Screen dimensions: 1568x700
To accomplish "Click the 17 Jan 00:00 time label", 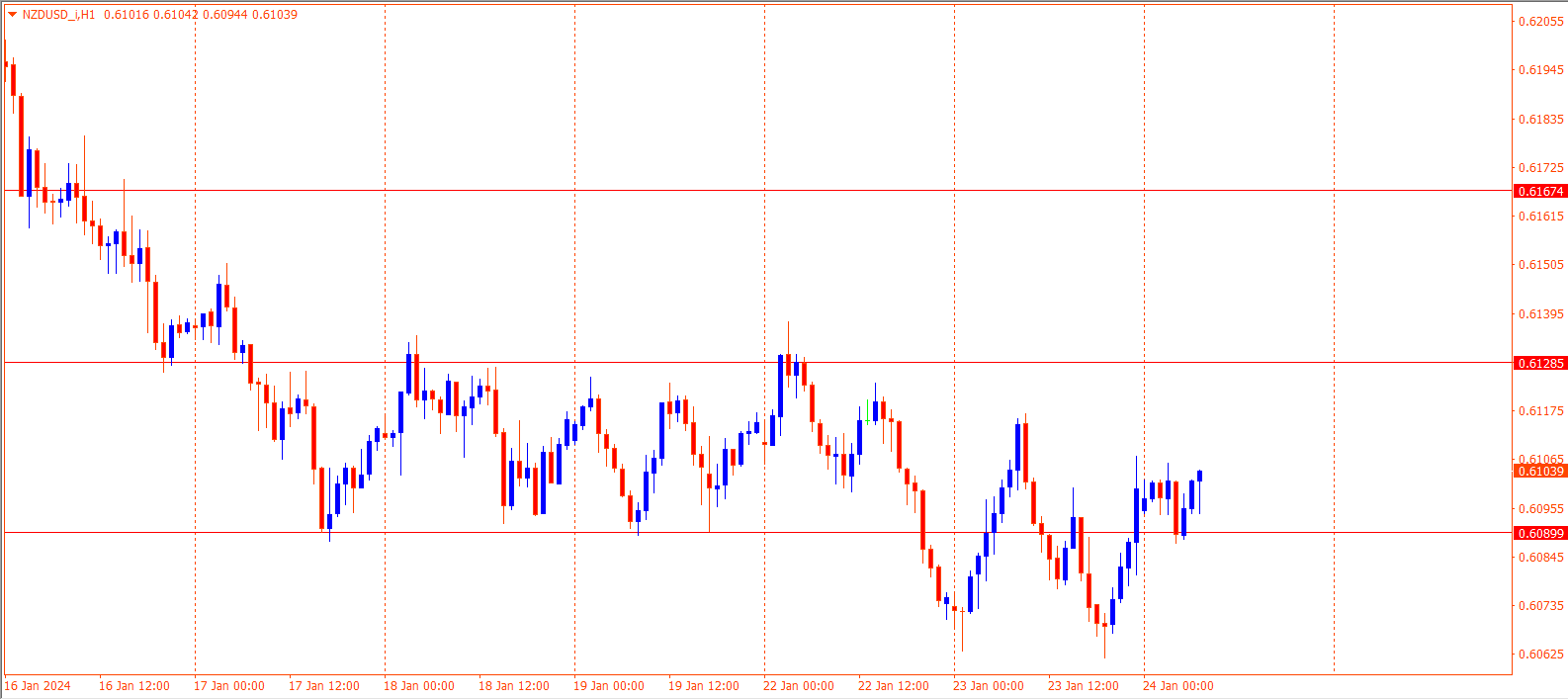I will (229, 685).
